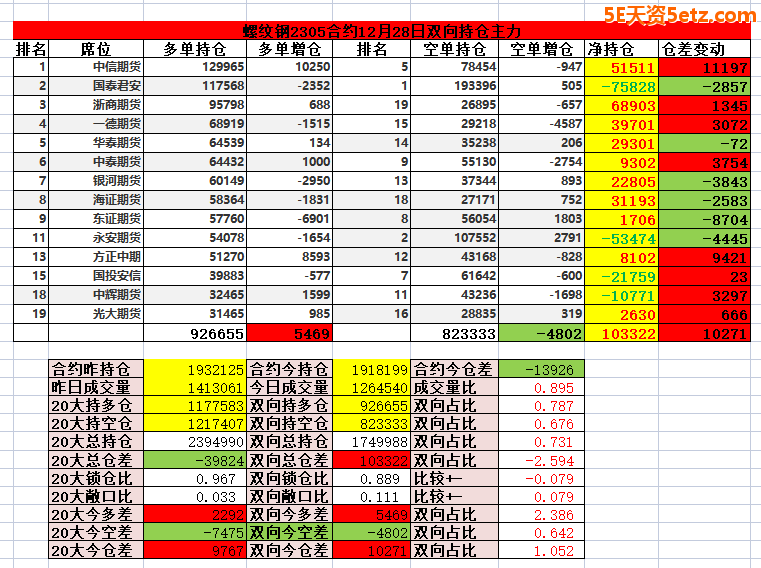The image size is (761, 568).
Task: Select the cell 国投安信
Action: coord(96,275)
